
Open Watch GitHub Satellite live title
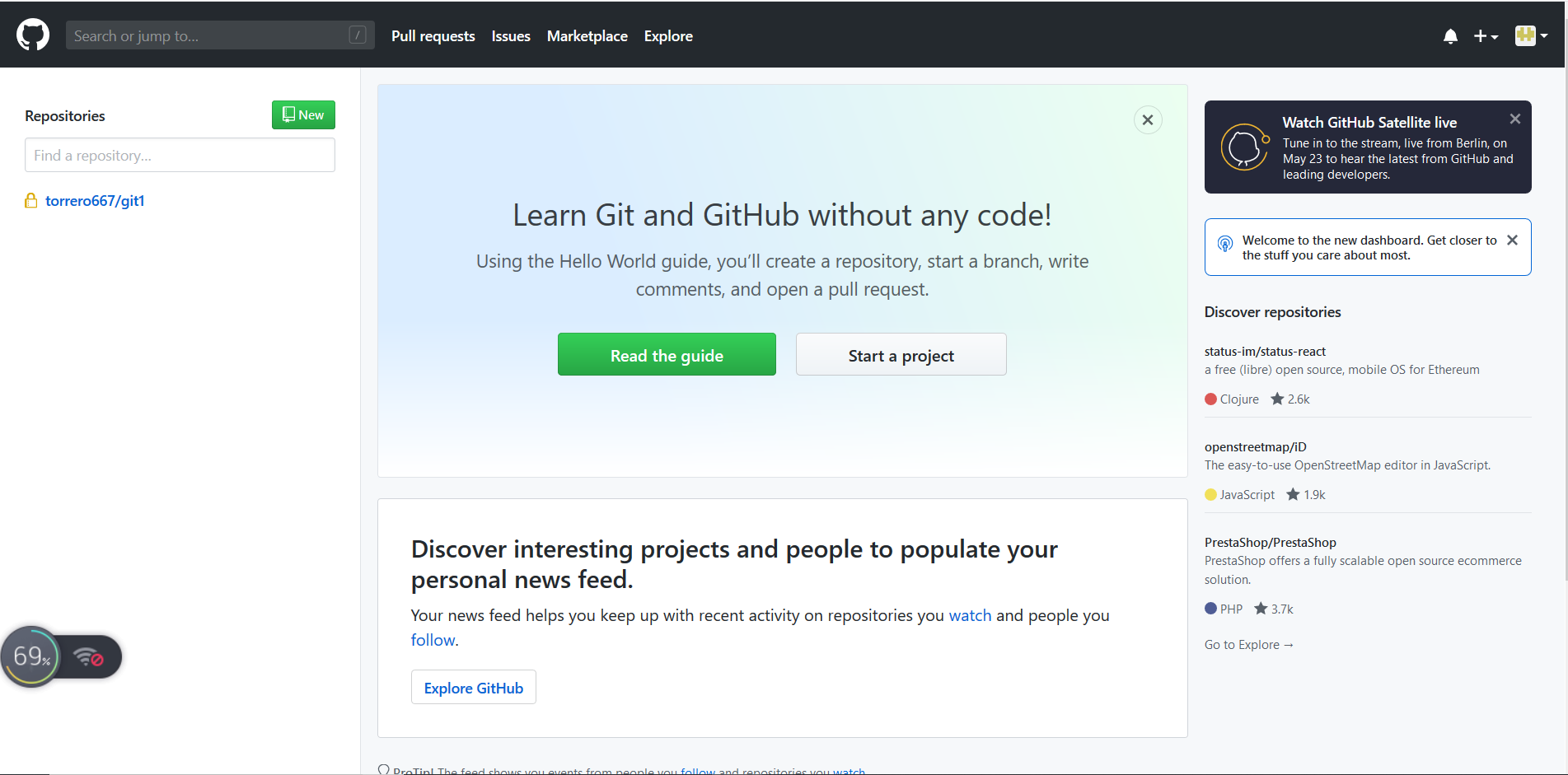point(1369,123)
